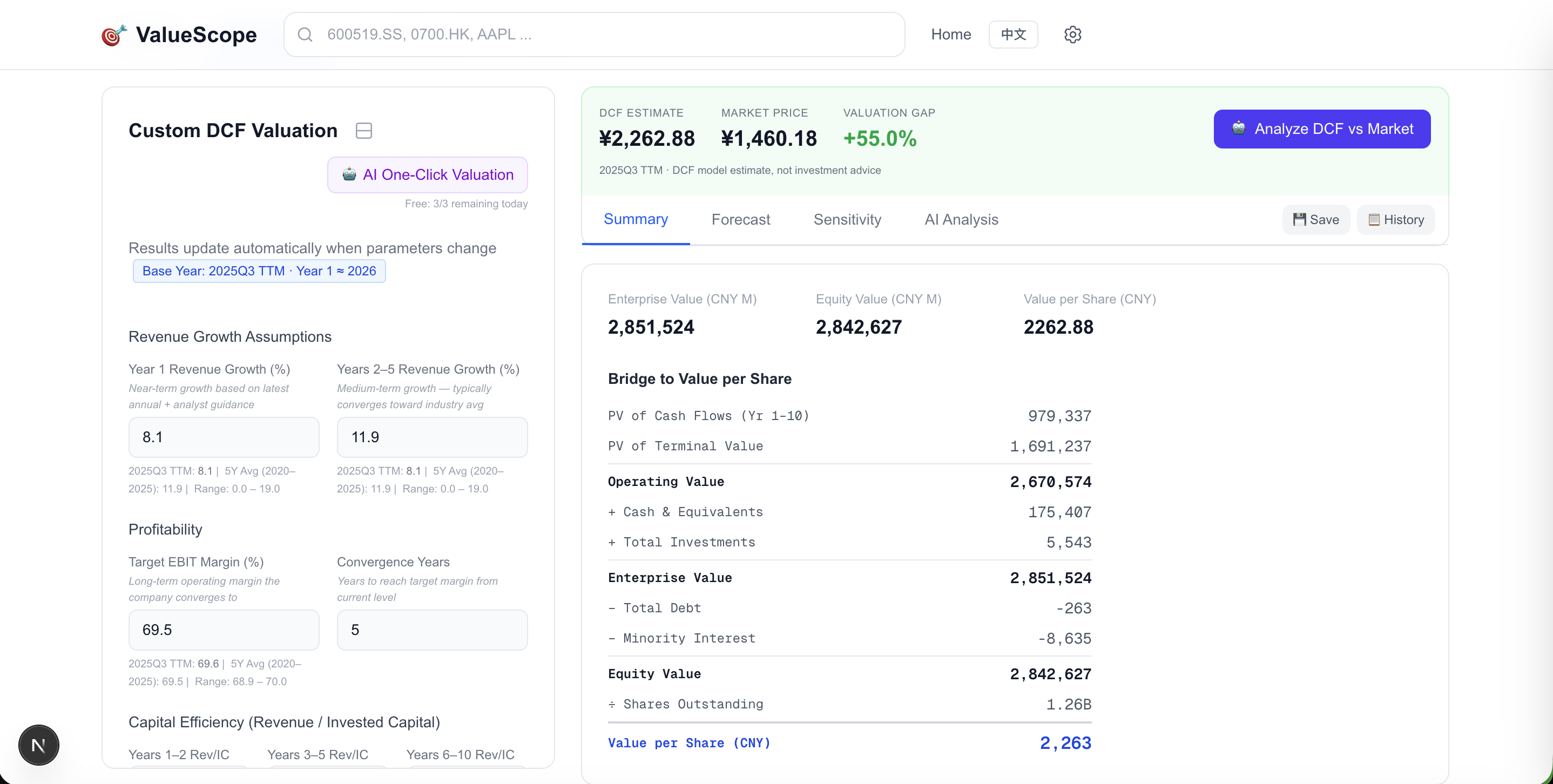This screenshot has width=1553, height=784.
Task: Open valuation History
Action: [1395, 219]
